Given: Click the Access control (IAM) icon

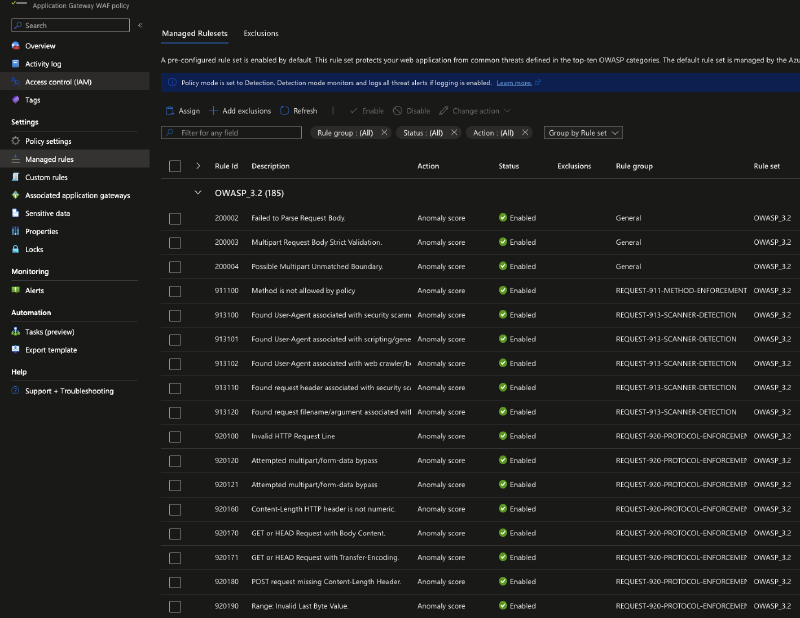Looking at the screenshot, I should pos(16,82).
